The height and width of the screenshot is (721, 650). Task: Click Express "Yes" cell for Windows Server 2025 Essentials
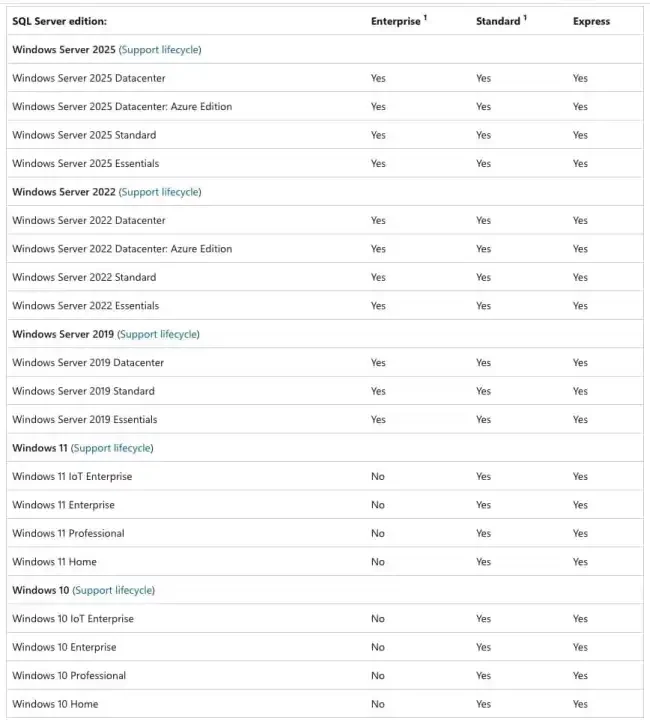[580, 163]
